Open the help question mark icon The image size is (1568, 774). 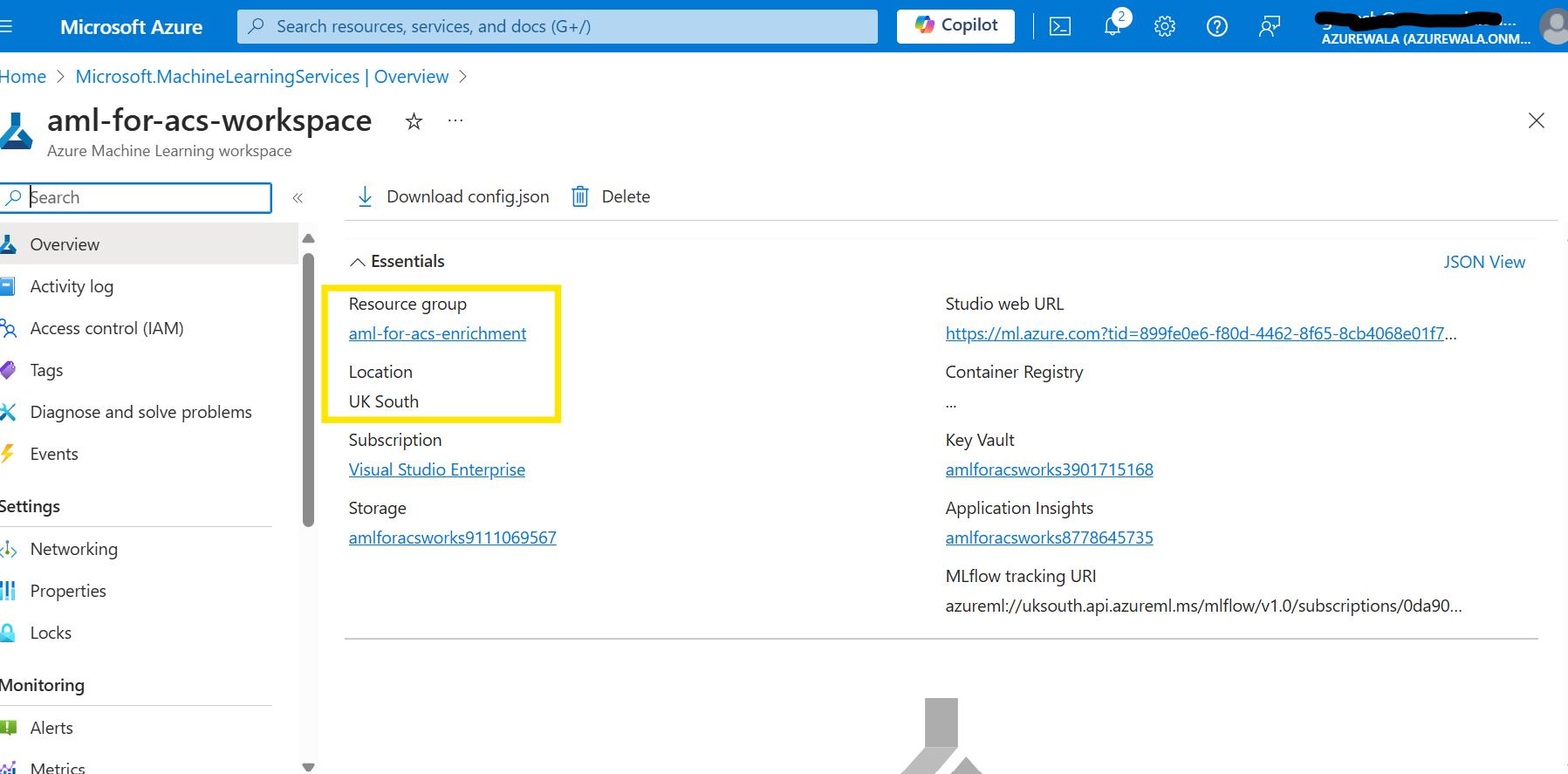(1217, 26)
